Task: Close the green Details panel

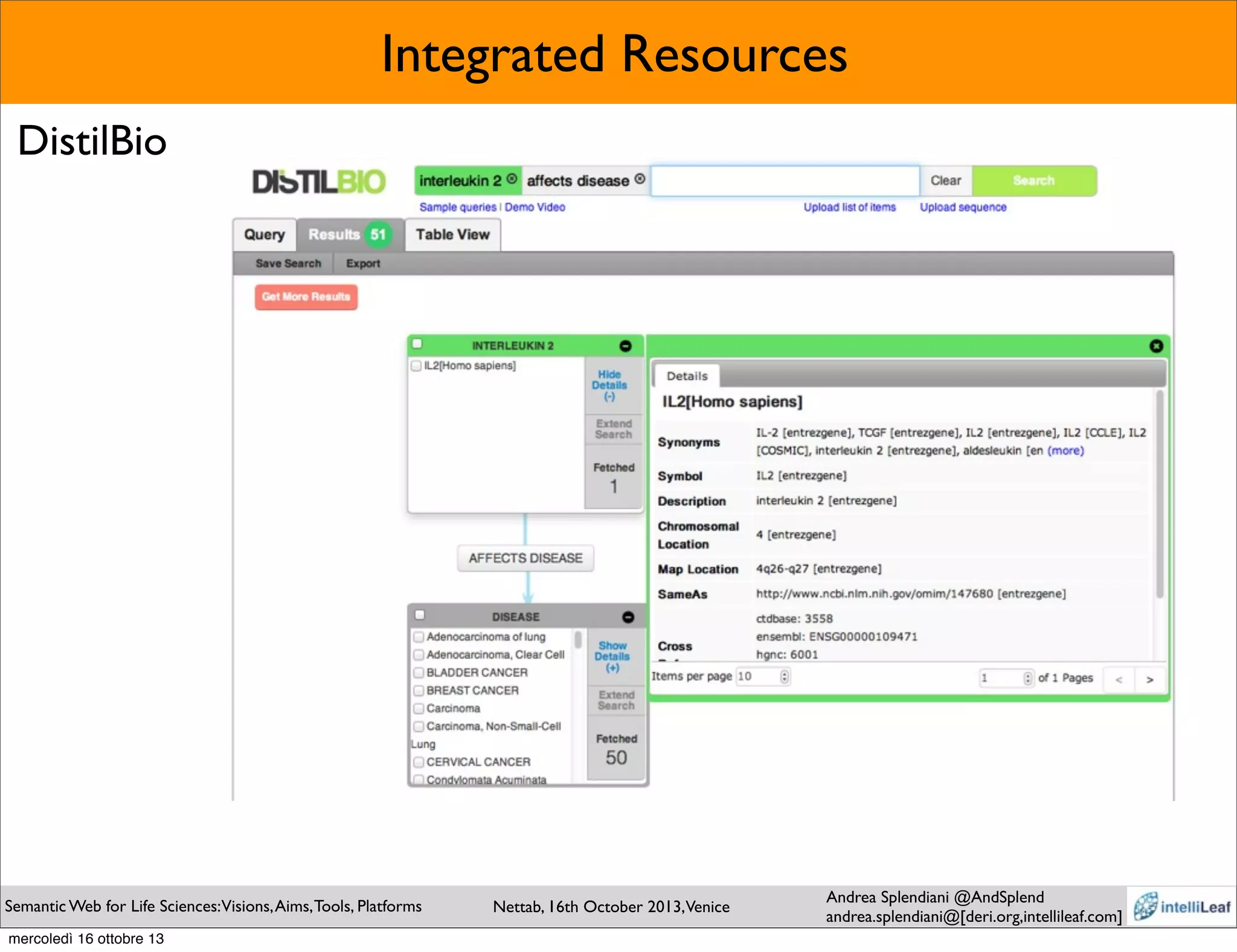Action: click(1156, 346)
